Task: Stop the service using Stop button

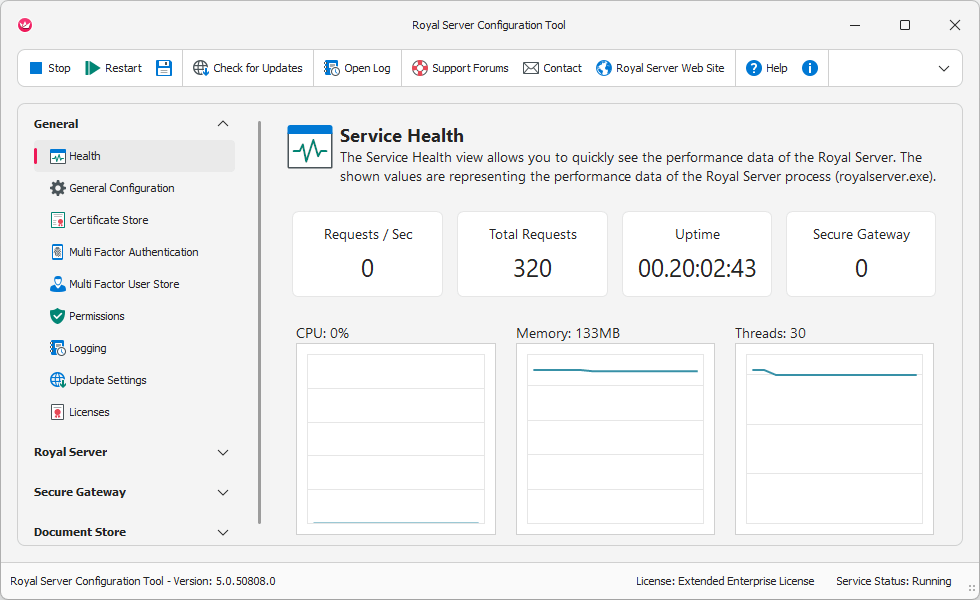Action: 50,68
